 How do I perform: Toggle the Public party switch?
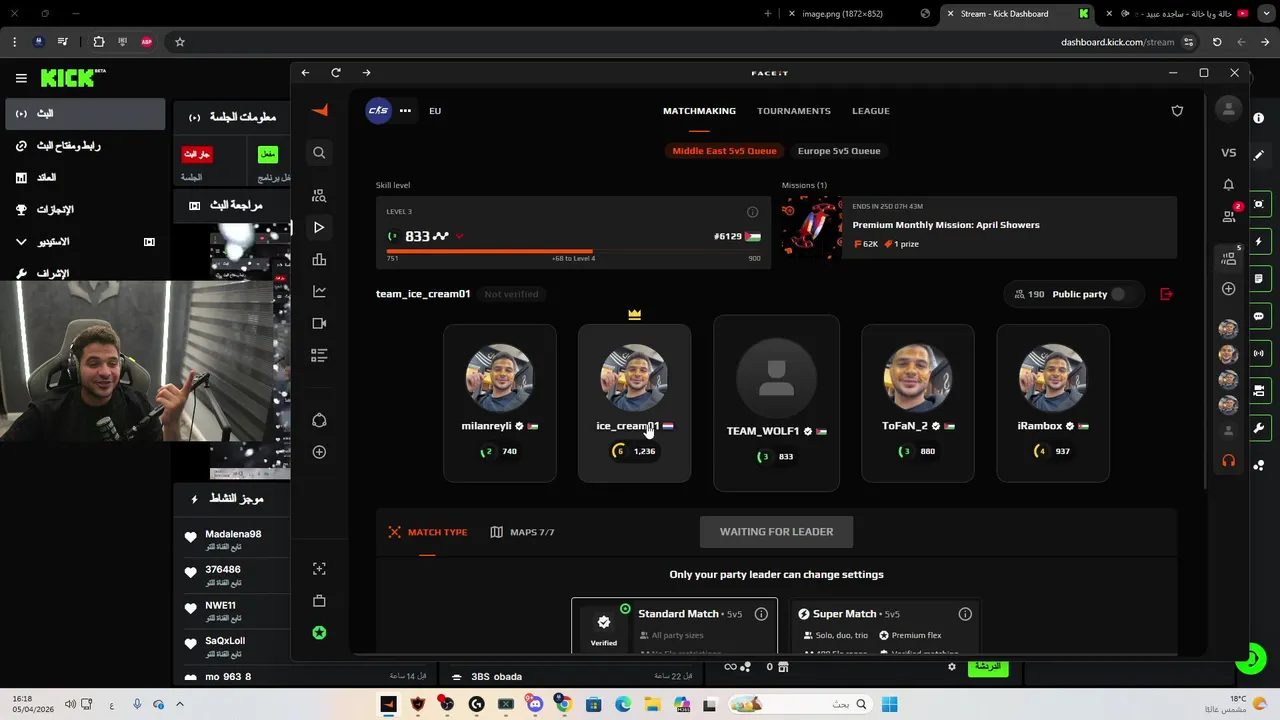[x=1118, y=294]
